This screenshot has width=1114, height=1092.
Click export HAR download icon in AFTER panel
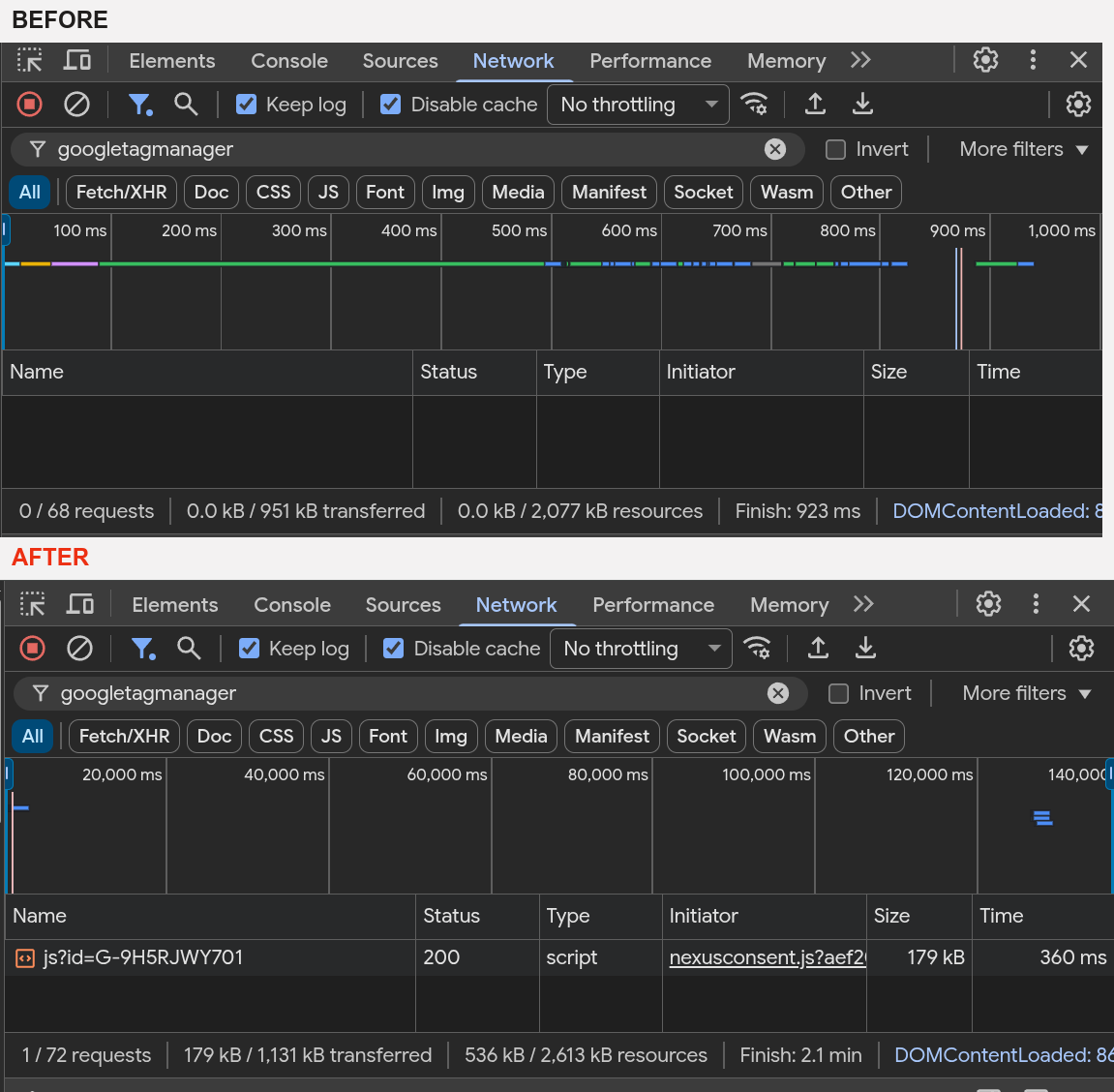pyautogui.click(x=864, y=649)
